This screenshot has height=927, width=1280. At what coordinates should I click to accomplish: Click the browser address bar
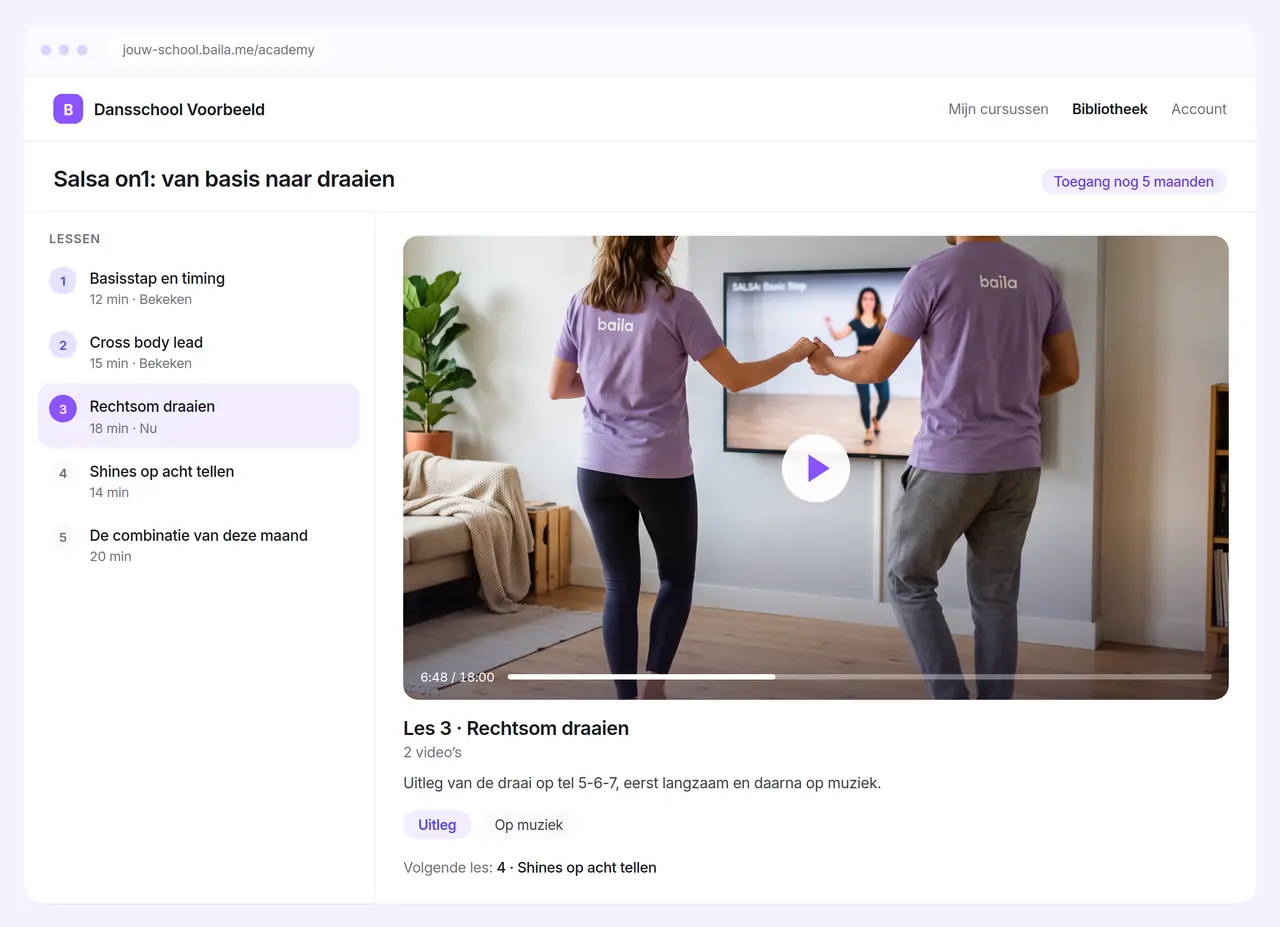click(x=219, y=50)
